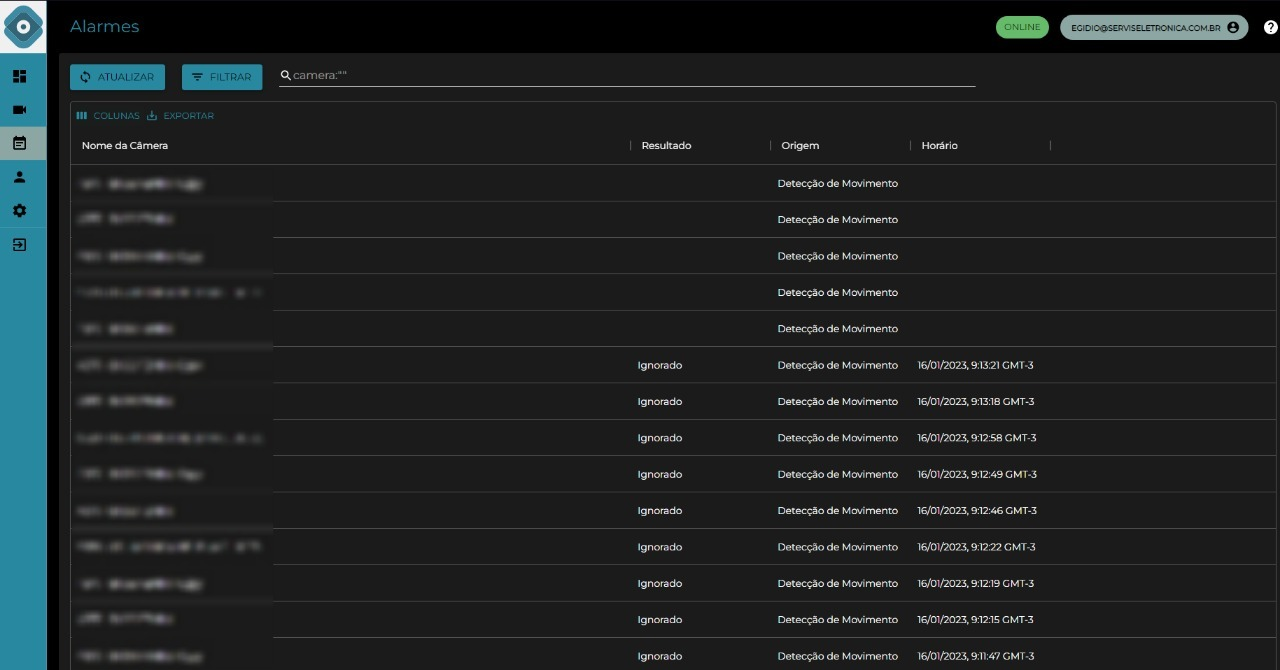This screenshot has width=1280, height=670.
Task: Click the timestamp 16/01/2023, 9:13:18 GMT-3
Action: (x=975, y=402)
